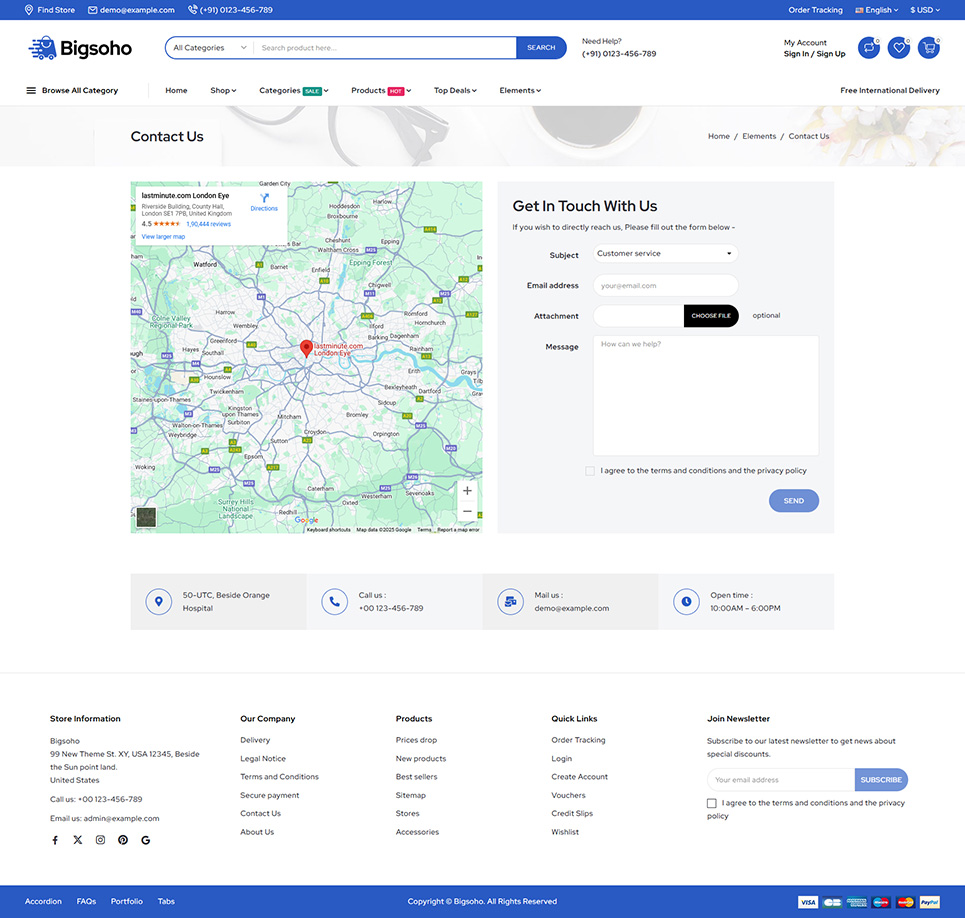Click the wishlist heart icon
Screen dimensions: 965x918
[x=899, y=47]
